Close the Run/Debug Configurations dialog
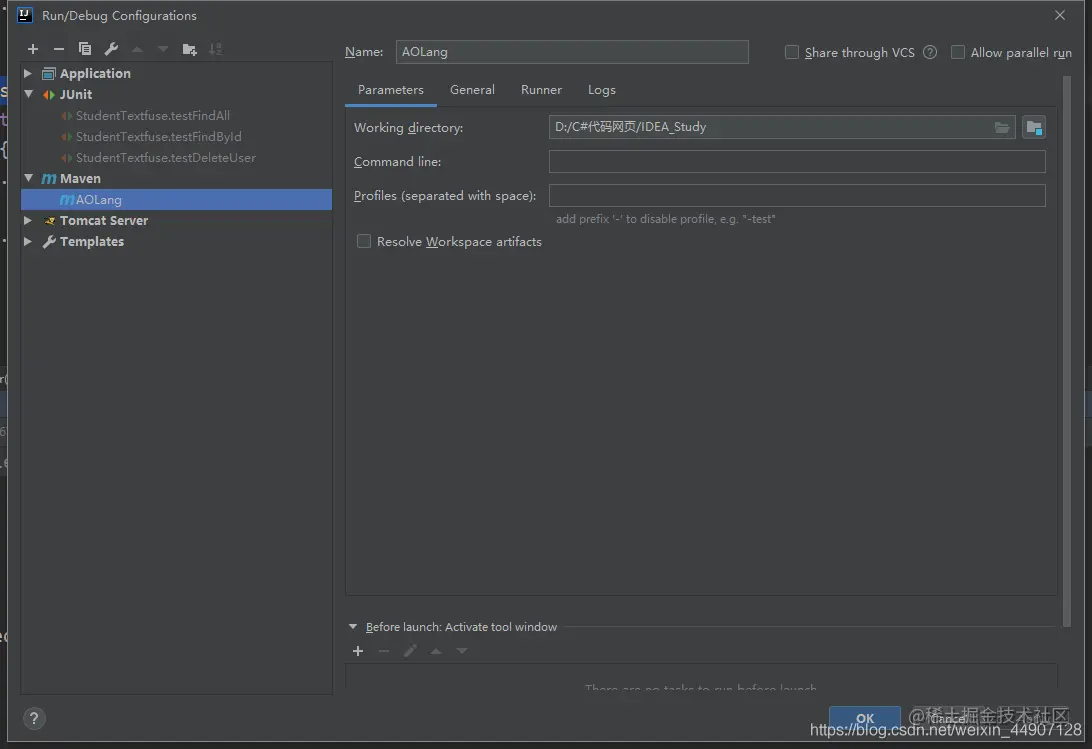The image size is (1092, 749). (1060, 15)
